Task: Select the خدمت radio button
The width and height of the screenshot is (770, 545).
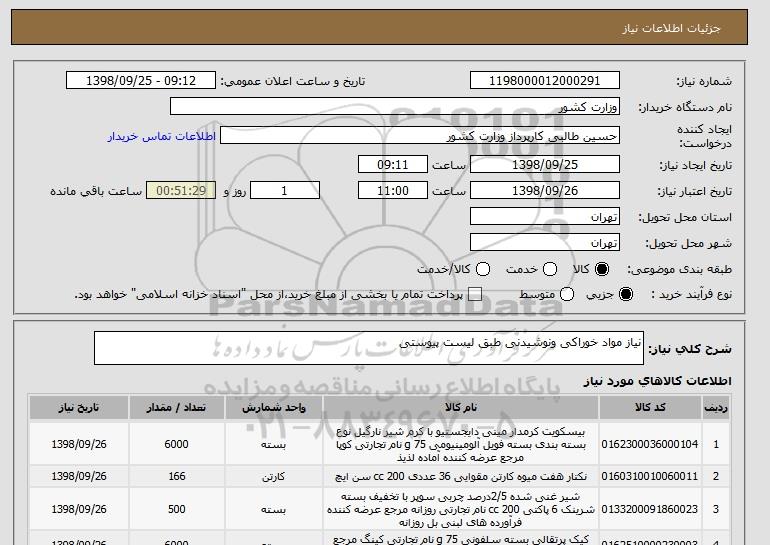Action: click(x=550, y=269)
